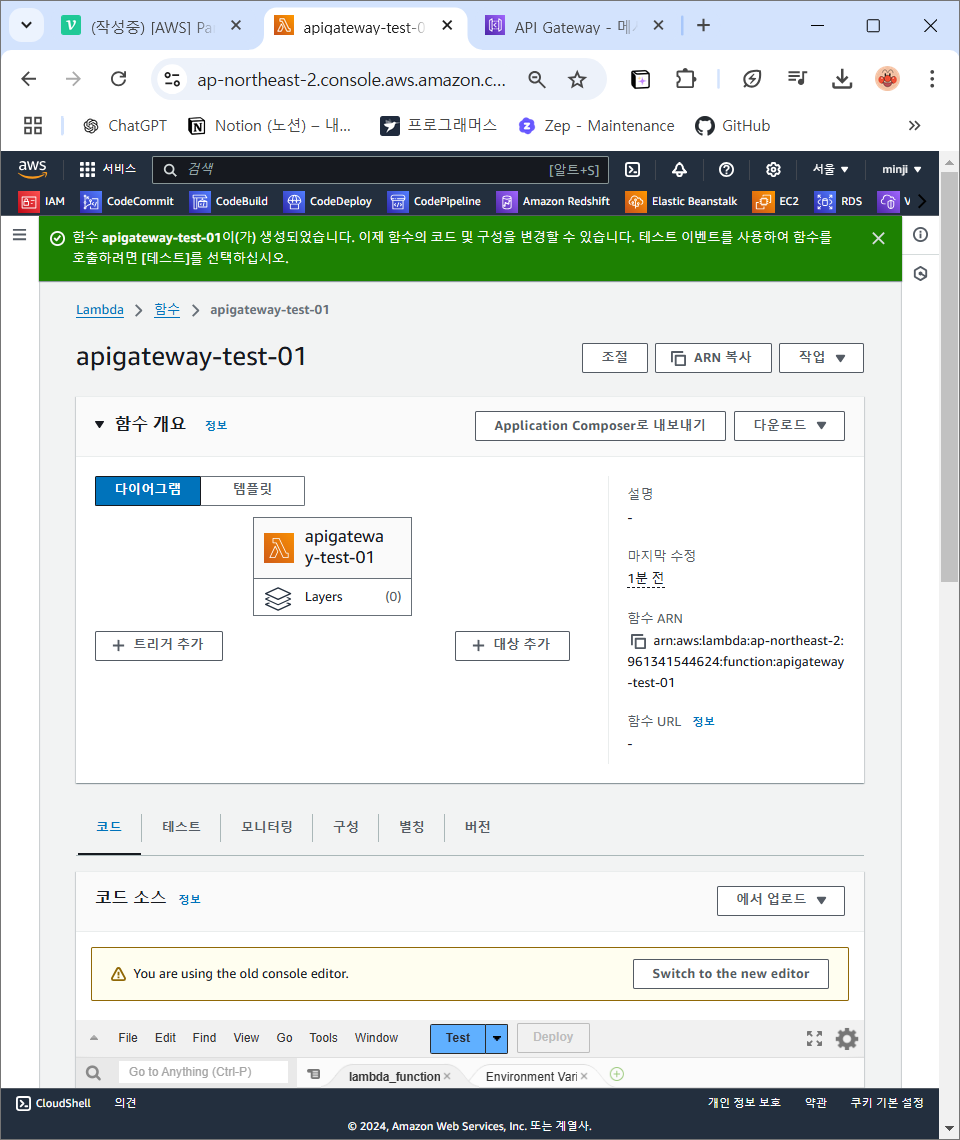
Task: Close the lambda_function editor tab
Action: coord(447,1076)
